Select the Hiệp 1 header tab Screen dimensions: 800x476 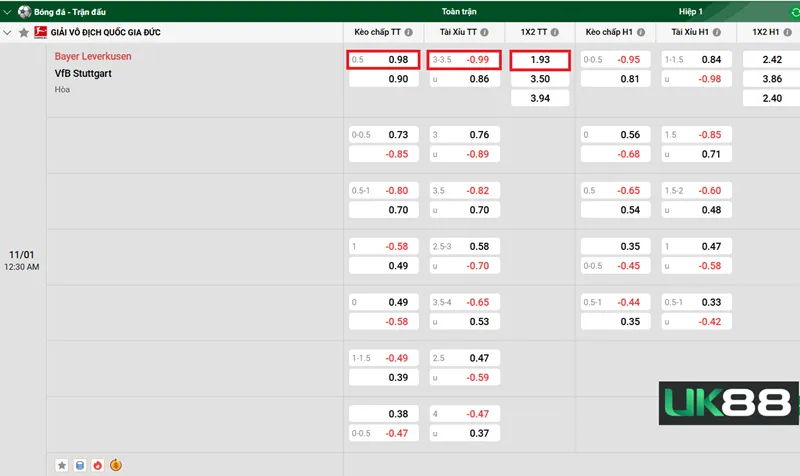688,11
